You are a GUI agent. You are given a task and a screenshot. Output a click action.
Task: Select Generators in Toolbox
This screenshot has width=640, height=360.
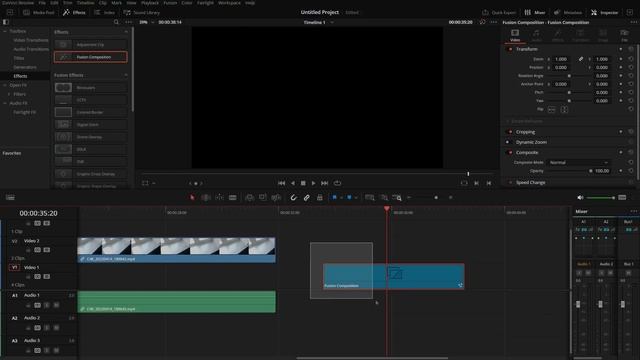[x=25, y=67]
